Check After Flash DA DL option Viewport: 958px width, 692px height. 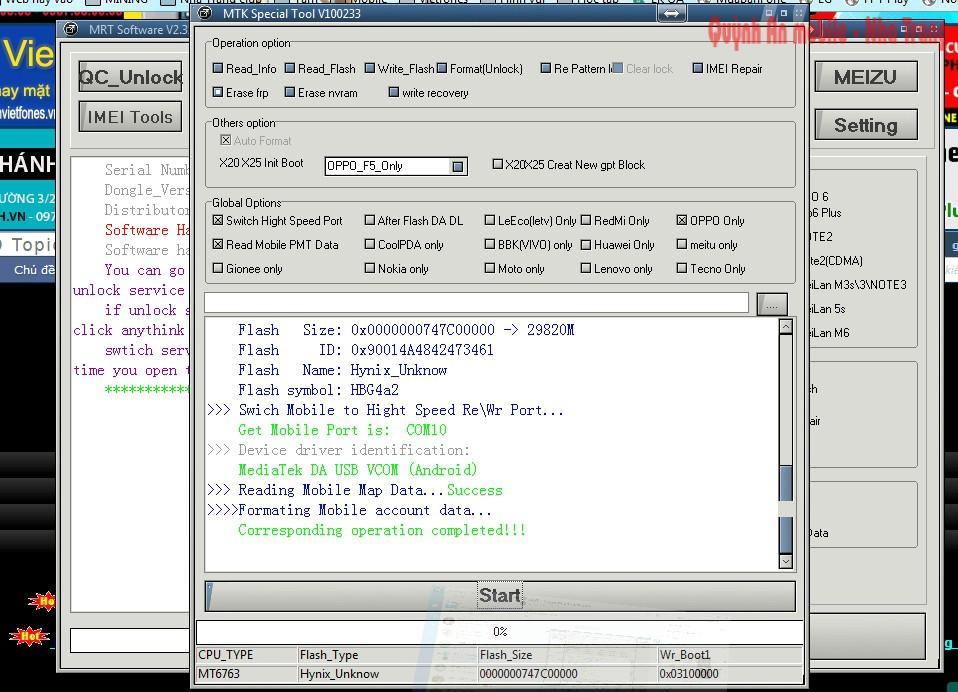tap(370, 220)
